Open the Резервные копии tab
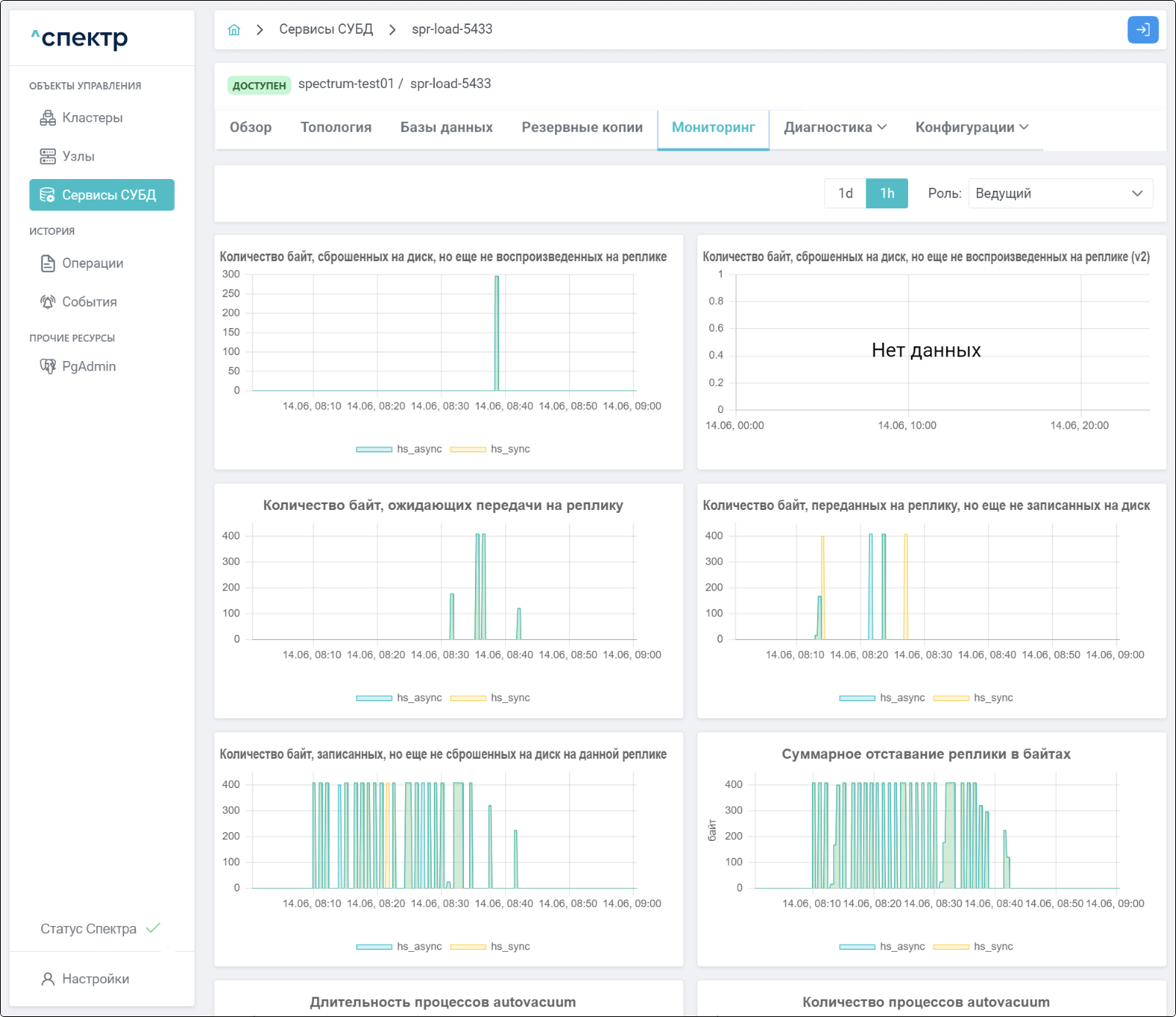The width and height of the screenshot is (1176, 1017). tap(581, 128)
